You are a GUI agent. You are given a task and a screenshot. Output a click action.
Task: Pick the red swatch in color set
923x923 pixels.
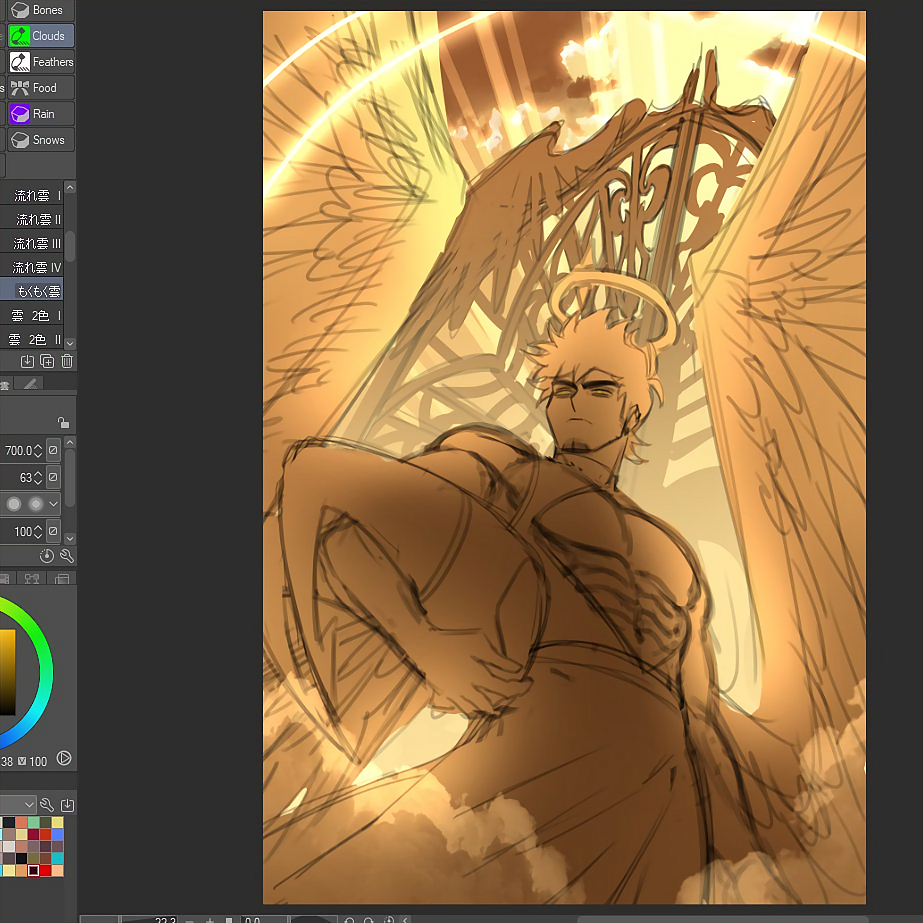[45, 871]
